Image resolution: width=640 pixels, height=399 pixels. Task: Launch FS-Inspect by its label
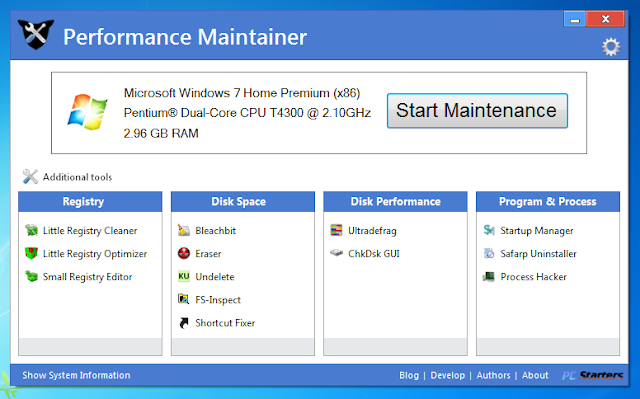tap(218, 300)
